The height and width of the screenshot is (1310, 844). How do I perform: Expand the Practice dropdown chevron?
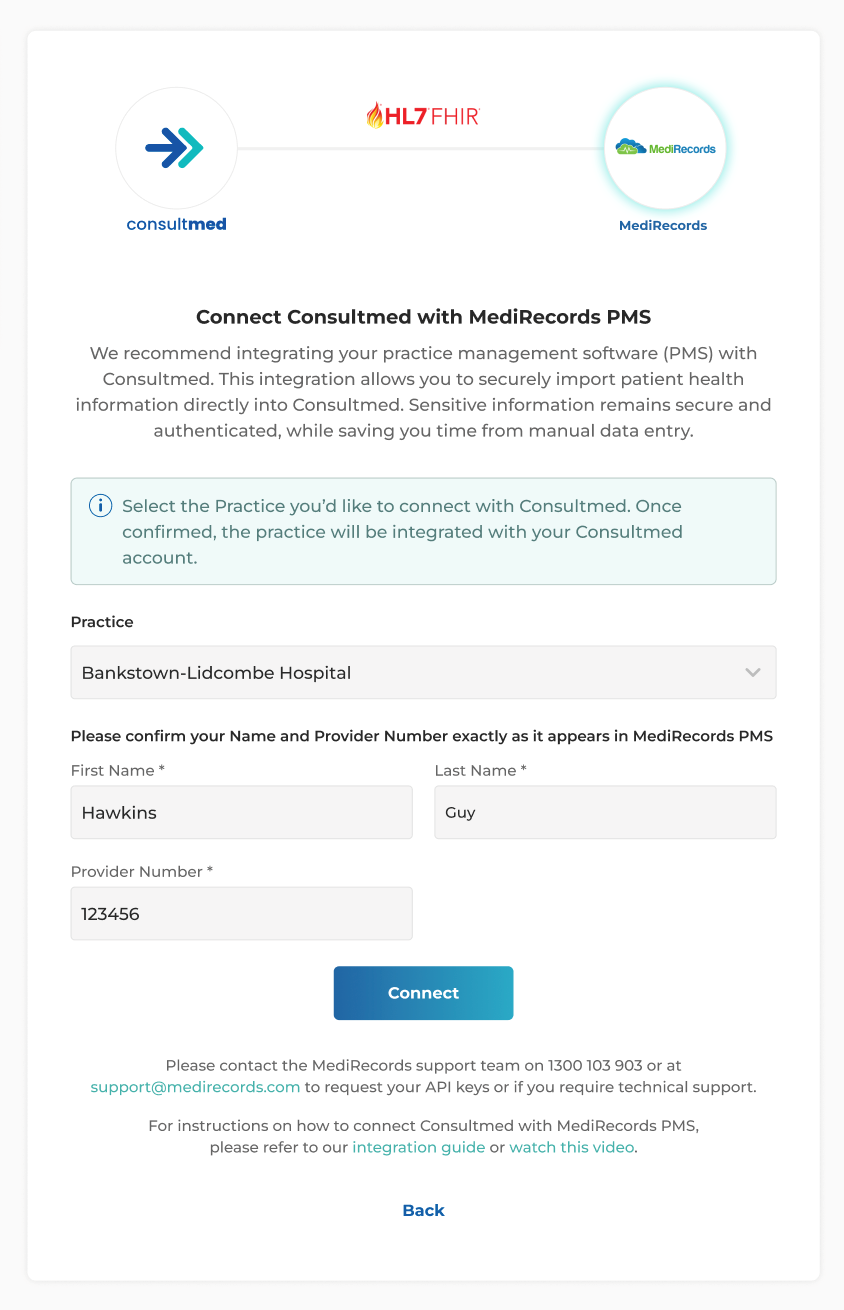(x=753, y=672)
